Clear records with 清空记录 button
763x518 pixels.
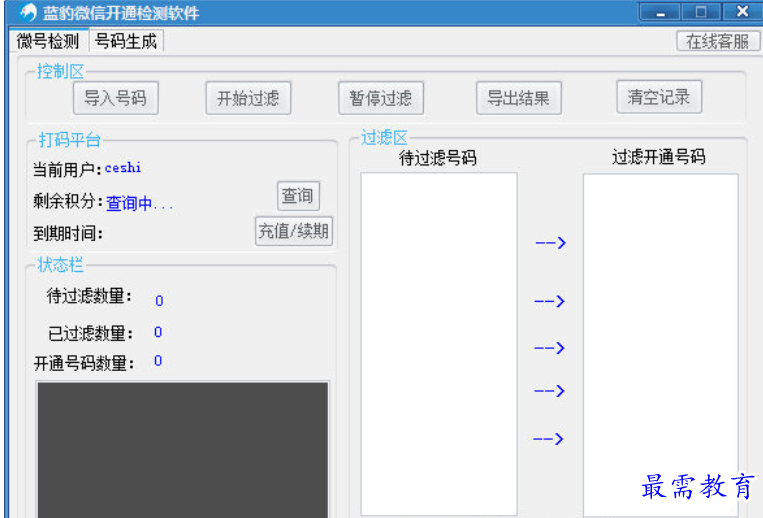coord(659,97)
